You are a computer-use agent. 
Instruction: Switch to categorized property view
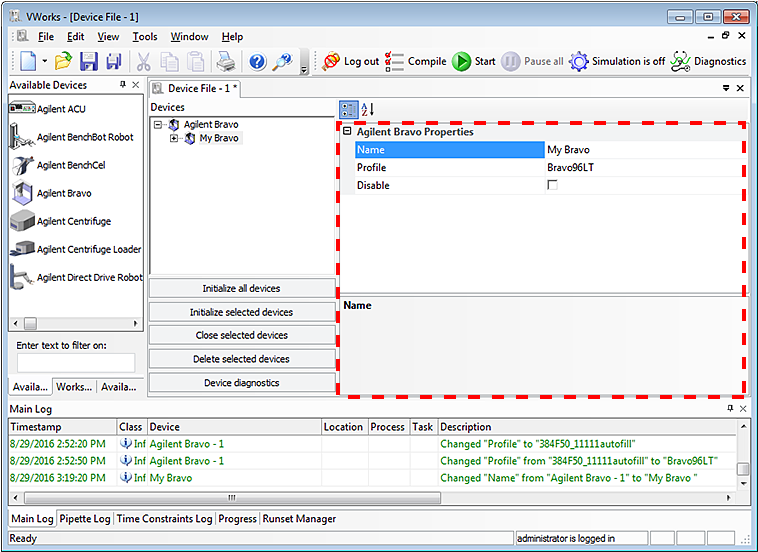point(348,109)
